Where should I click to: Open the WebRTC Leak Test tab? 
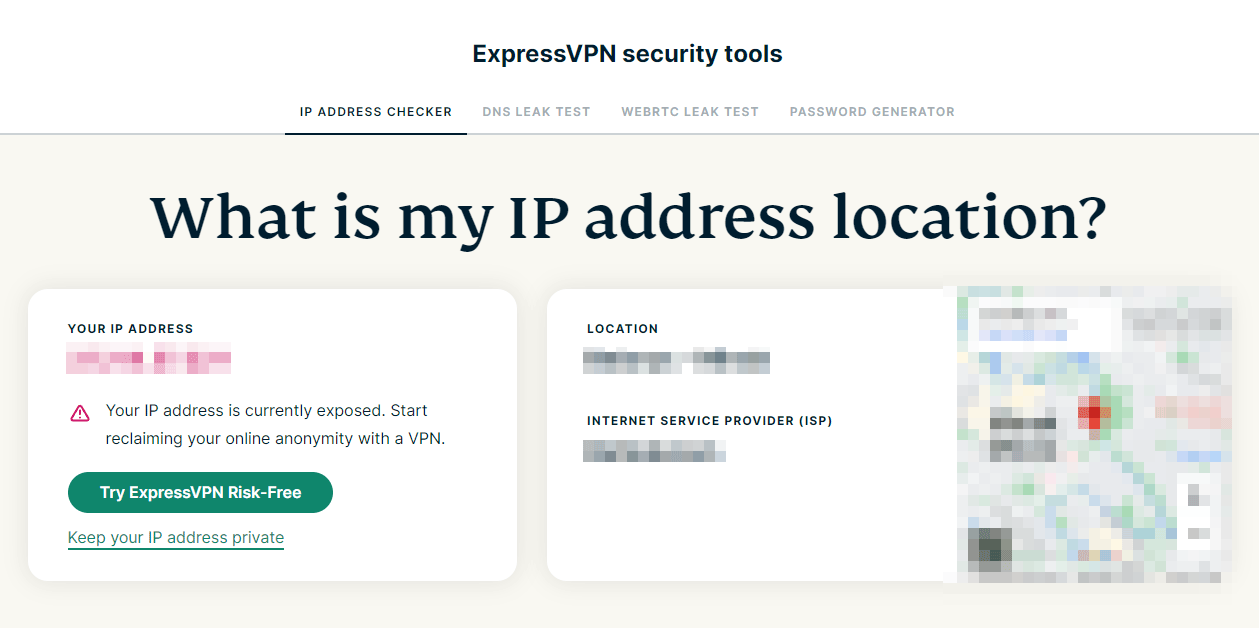[x=690, y=112]
